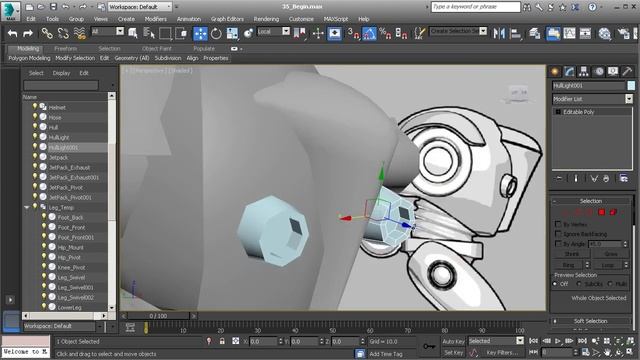Image resolution: width=640 pixels, height=360 pixels.
Task: Open the Selected key filter dropdown
Action: (496, 341)
